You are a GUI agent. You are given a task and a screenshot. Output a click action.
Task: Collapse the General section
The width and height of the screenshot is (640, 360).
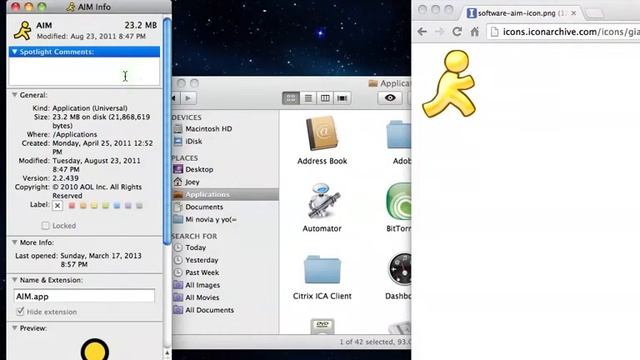tap(15, 95)
